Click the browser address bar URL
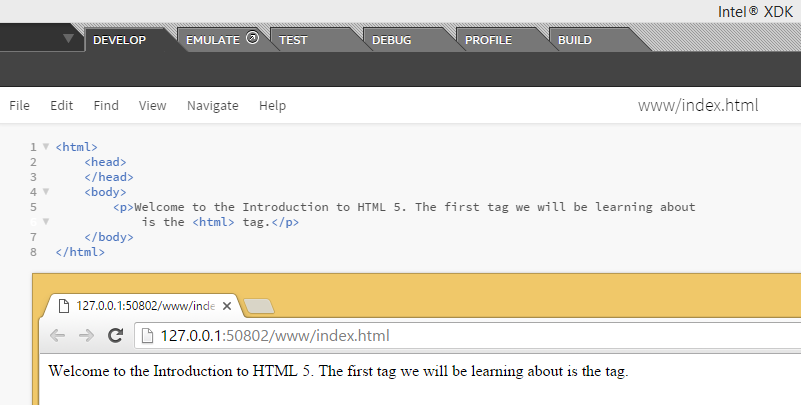 [275, 336]
